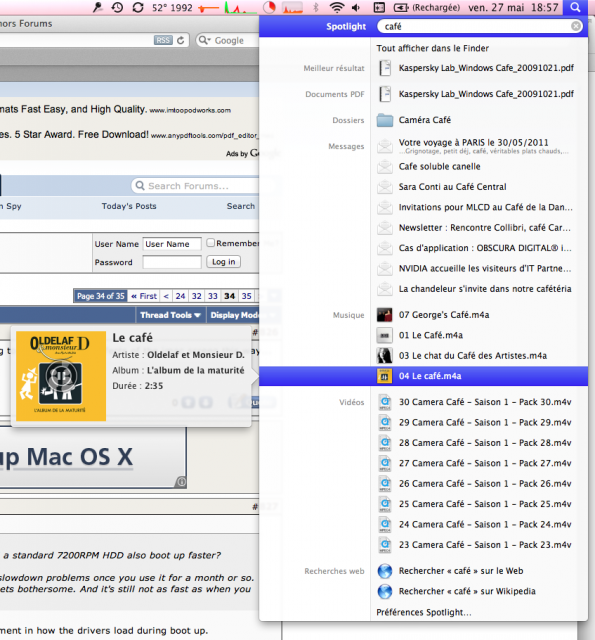The width and height of the screenshot is (595, 640).
Task: Go to thread page 35
Action: click(x=246, y=296)
